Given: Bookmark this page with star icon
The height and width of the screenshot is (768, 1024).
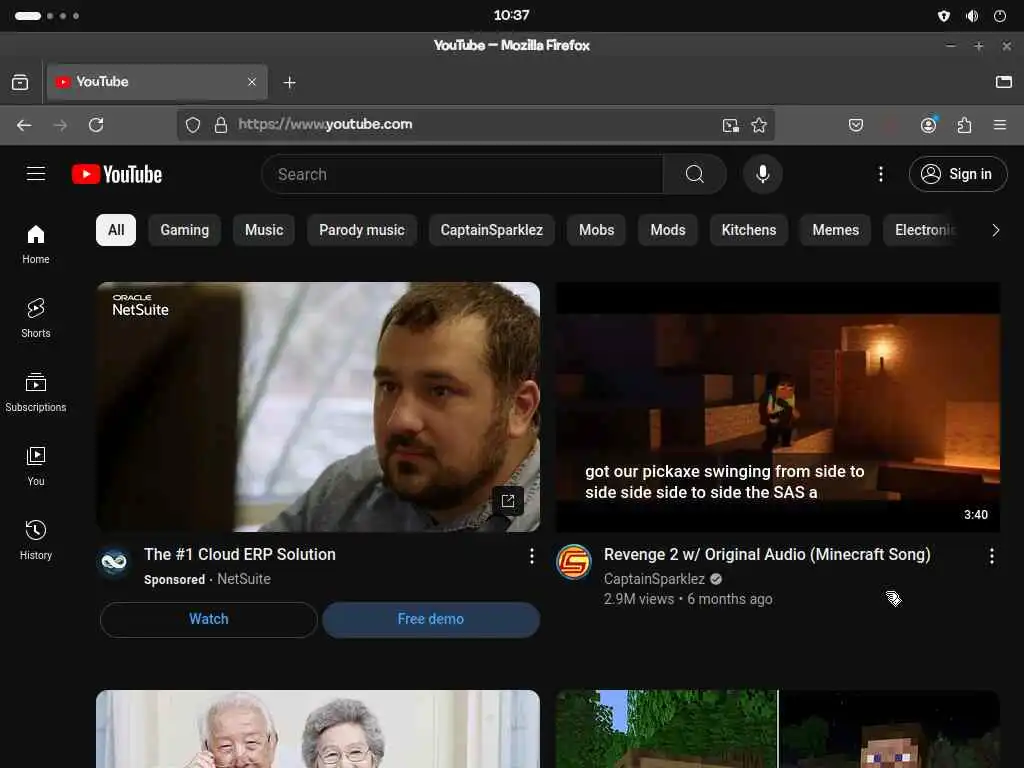Looking at the screenshot, I should point(759,125).
